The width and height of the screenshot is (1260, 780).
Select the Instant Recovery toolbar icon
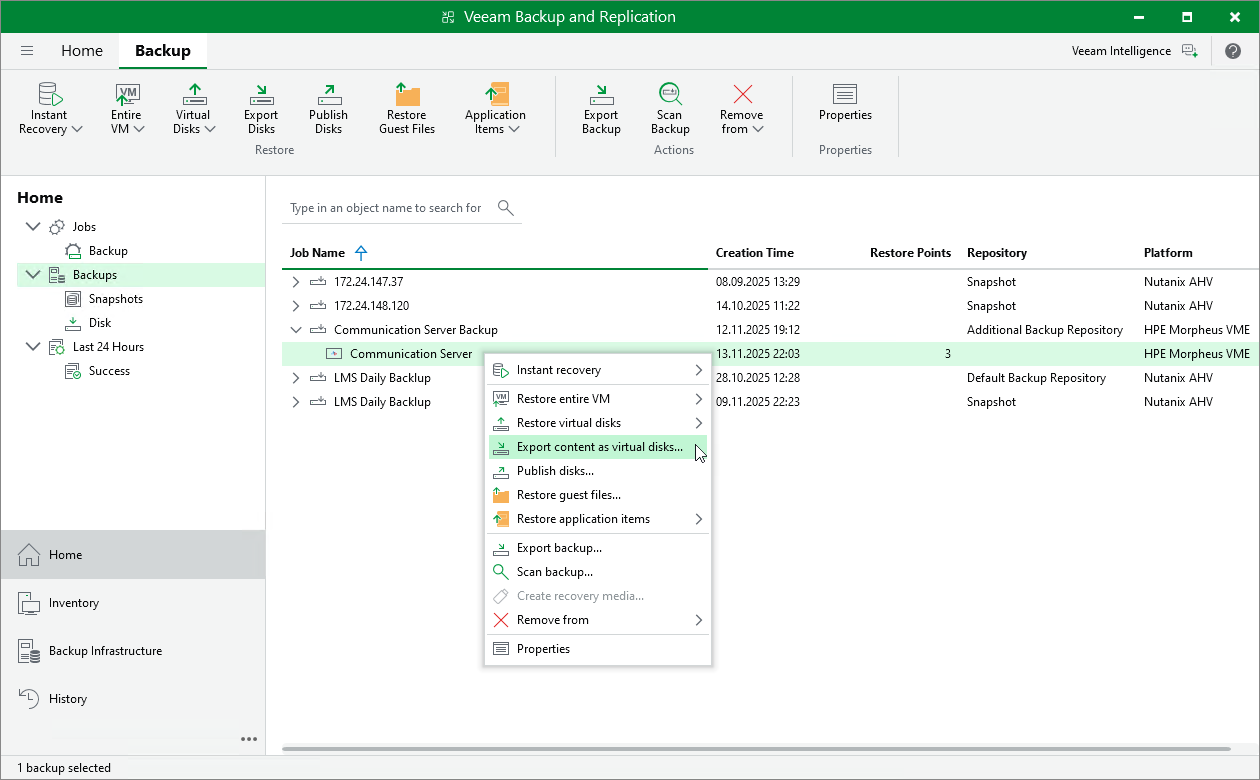coord(49,107)
